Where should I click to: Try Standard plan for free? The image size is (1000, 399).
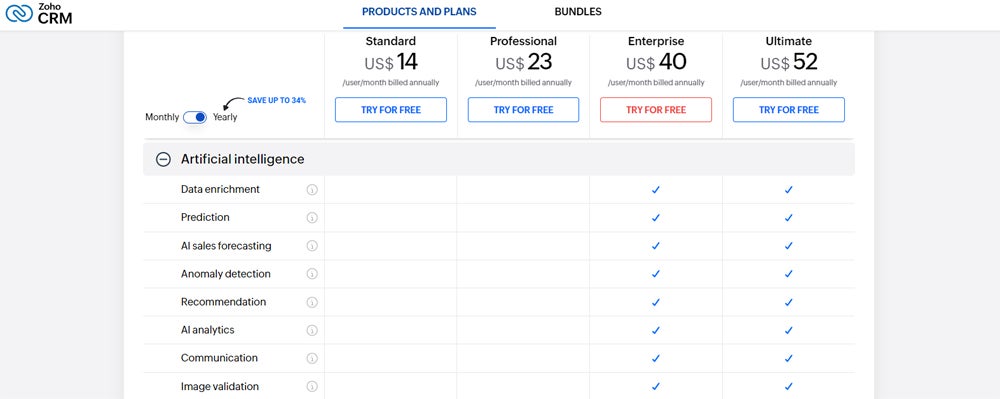coord(391,110)
